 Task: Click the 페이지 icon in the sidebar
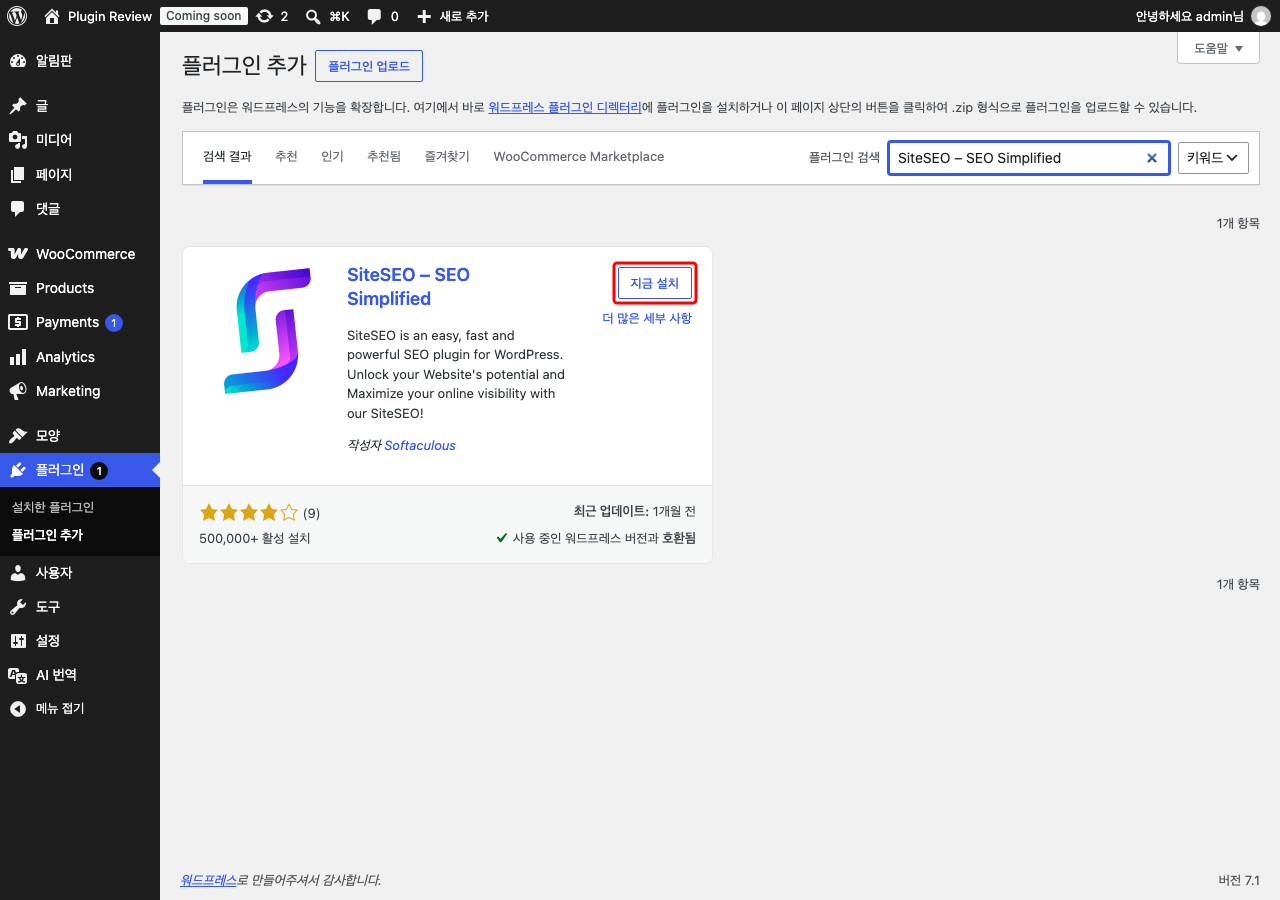[x=18, y=175]
